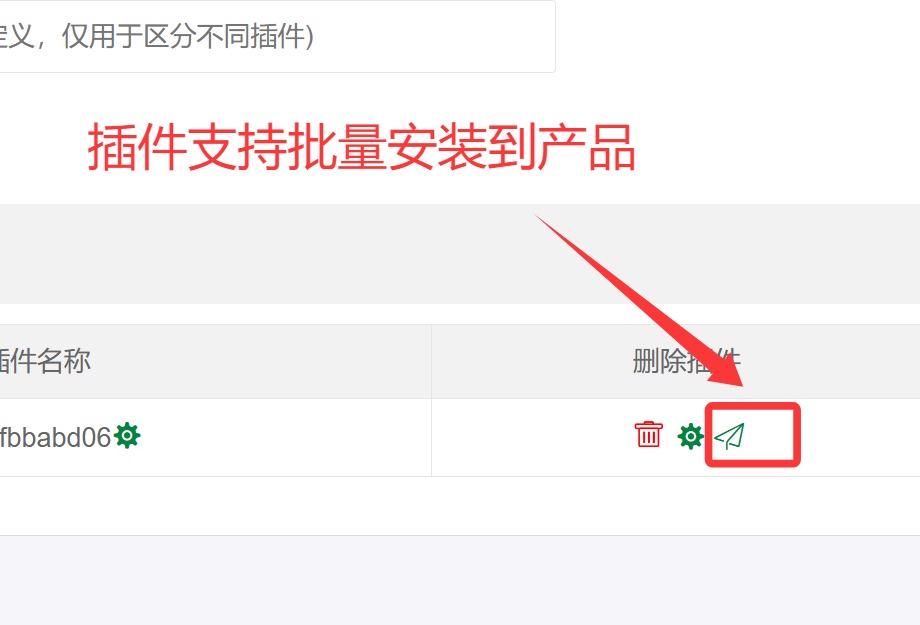
Task: Click the white space right of the input field
Action: point(738,36)
